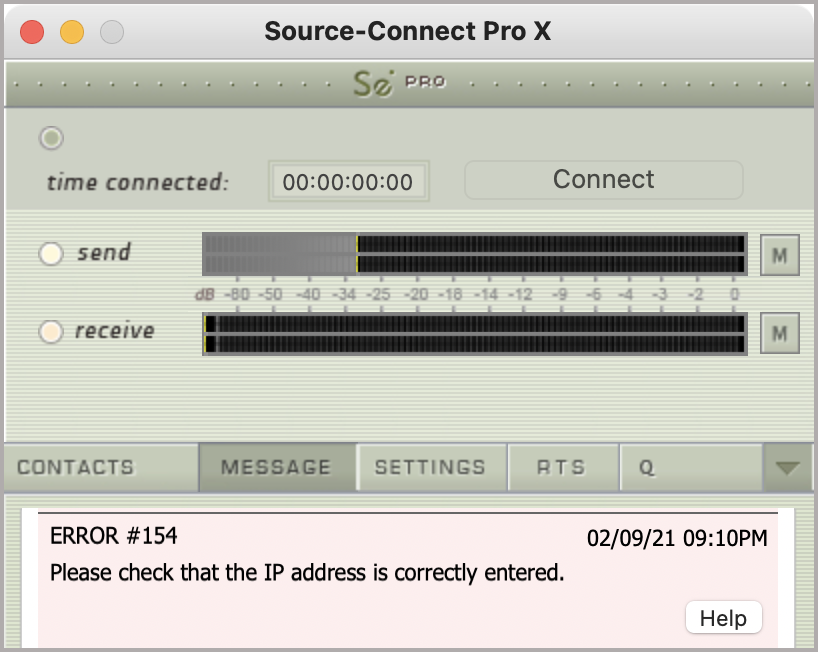This screenshot has height=652, width=818.
Task: Toggle the receive indicator light
Action: click(x=51, y=332)
